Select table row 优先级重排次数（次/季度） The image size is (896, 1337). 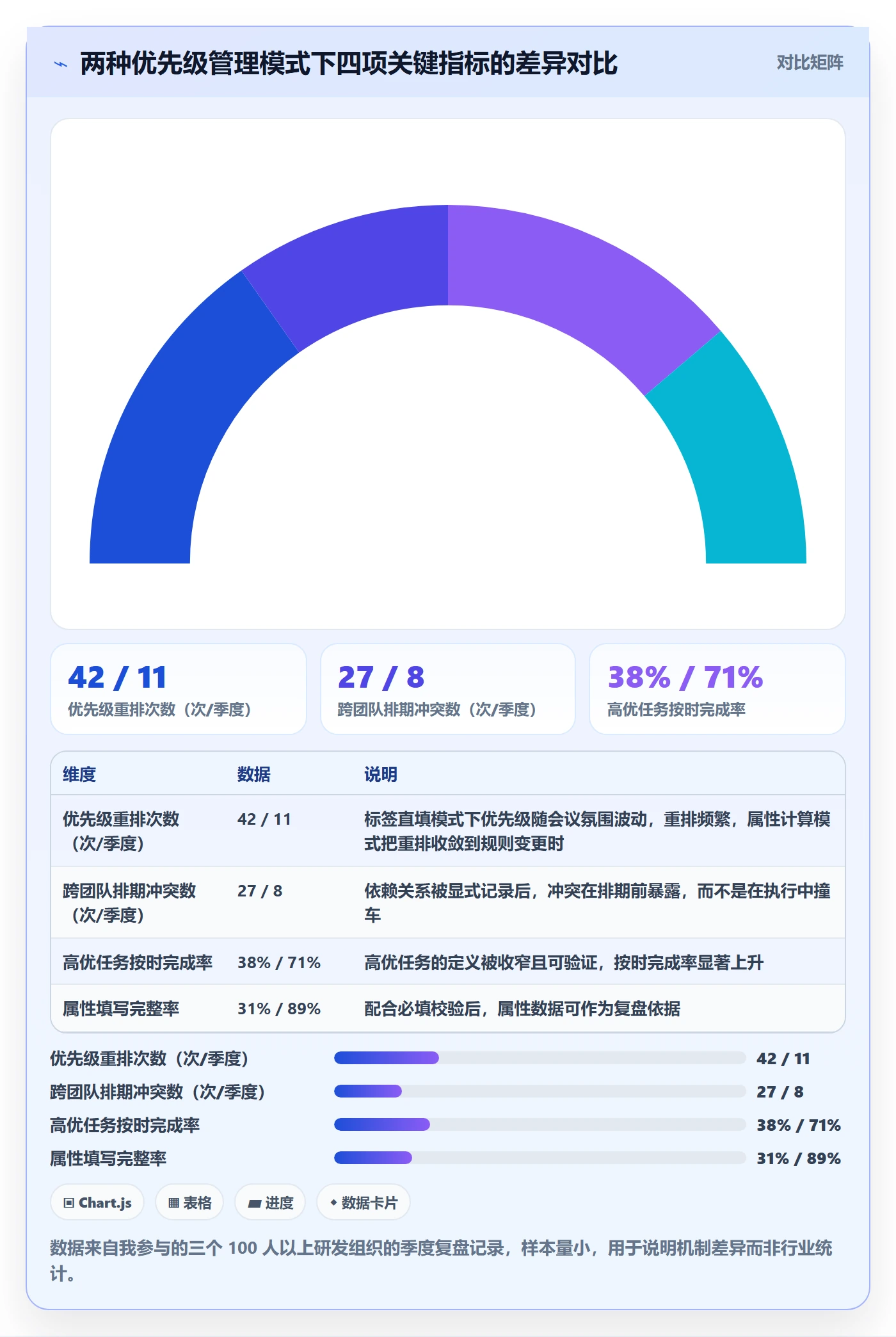coord(448,831)
